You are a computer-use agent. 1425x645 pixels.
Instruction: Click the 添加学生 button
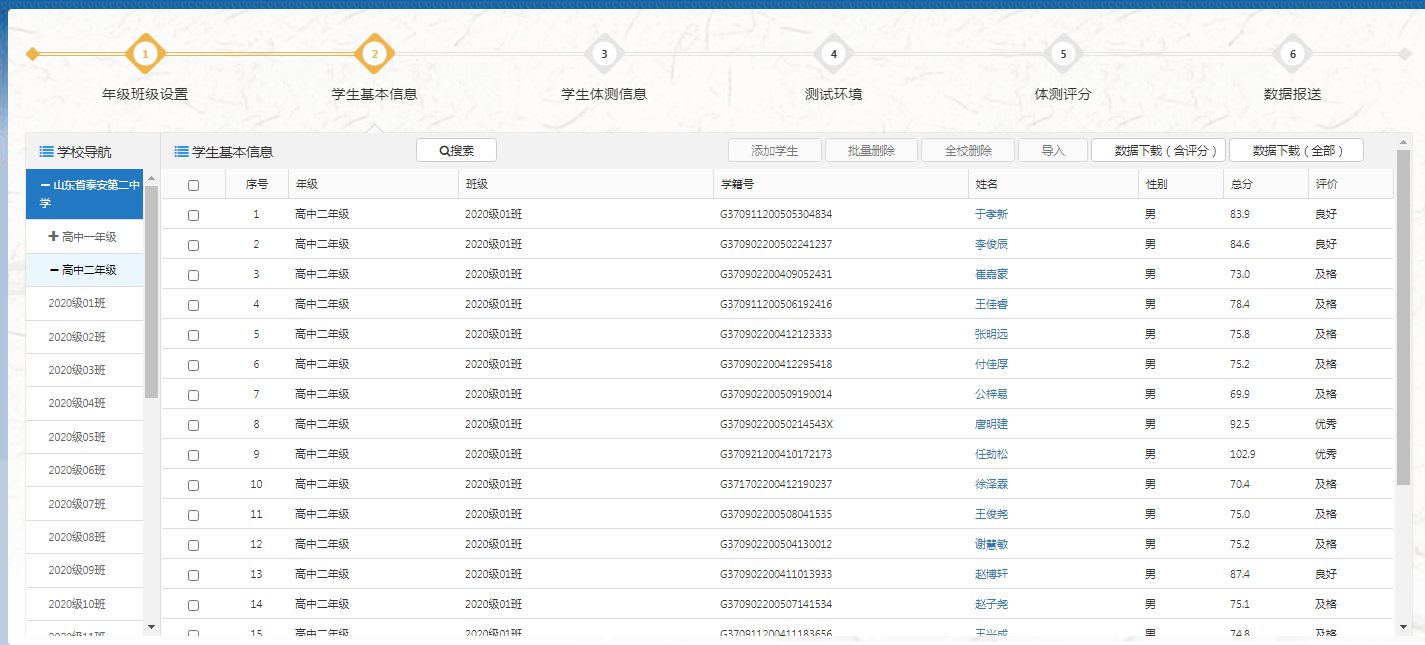pos(775,151)
